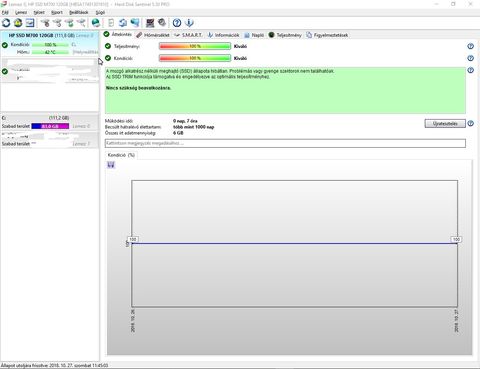Click the green status description text box
This screenshot has height=369, width=480.
(x=285, y=90)
